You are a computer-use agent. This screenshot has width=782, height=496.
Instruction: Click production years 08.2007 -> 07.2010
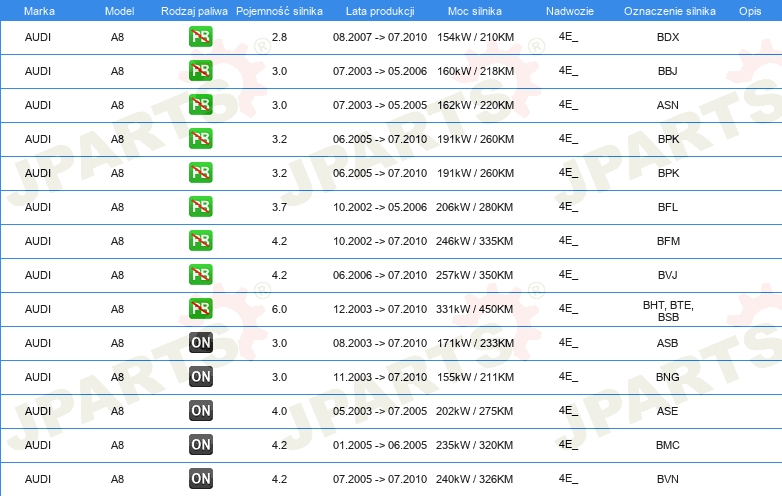[x=380, y=37]
